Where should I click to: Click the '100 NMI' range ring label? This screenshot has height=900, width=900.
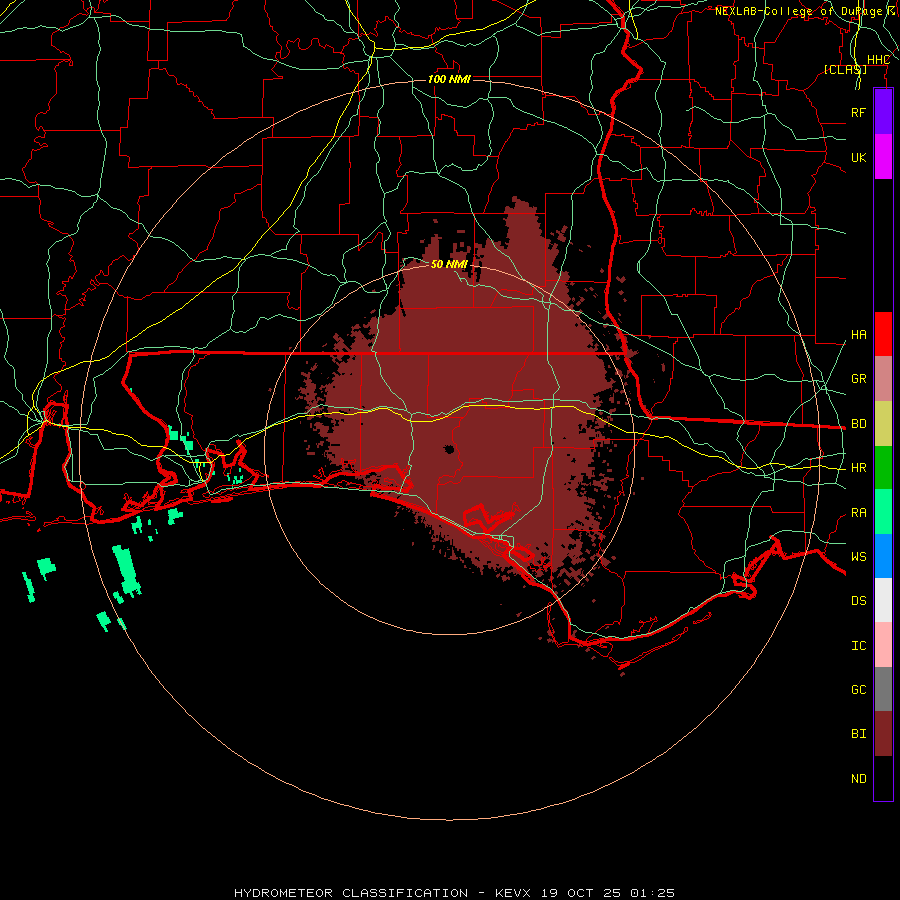pyautogui.click(x=449, y=79)
